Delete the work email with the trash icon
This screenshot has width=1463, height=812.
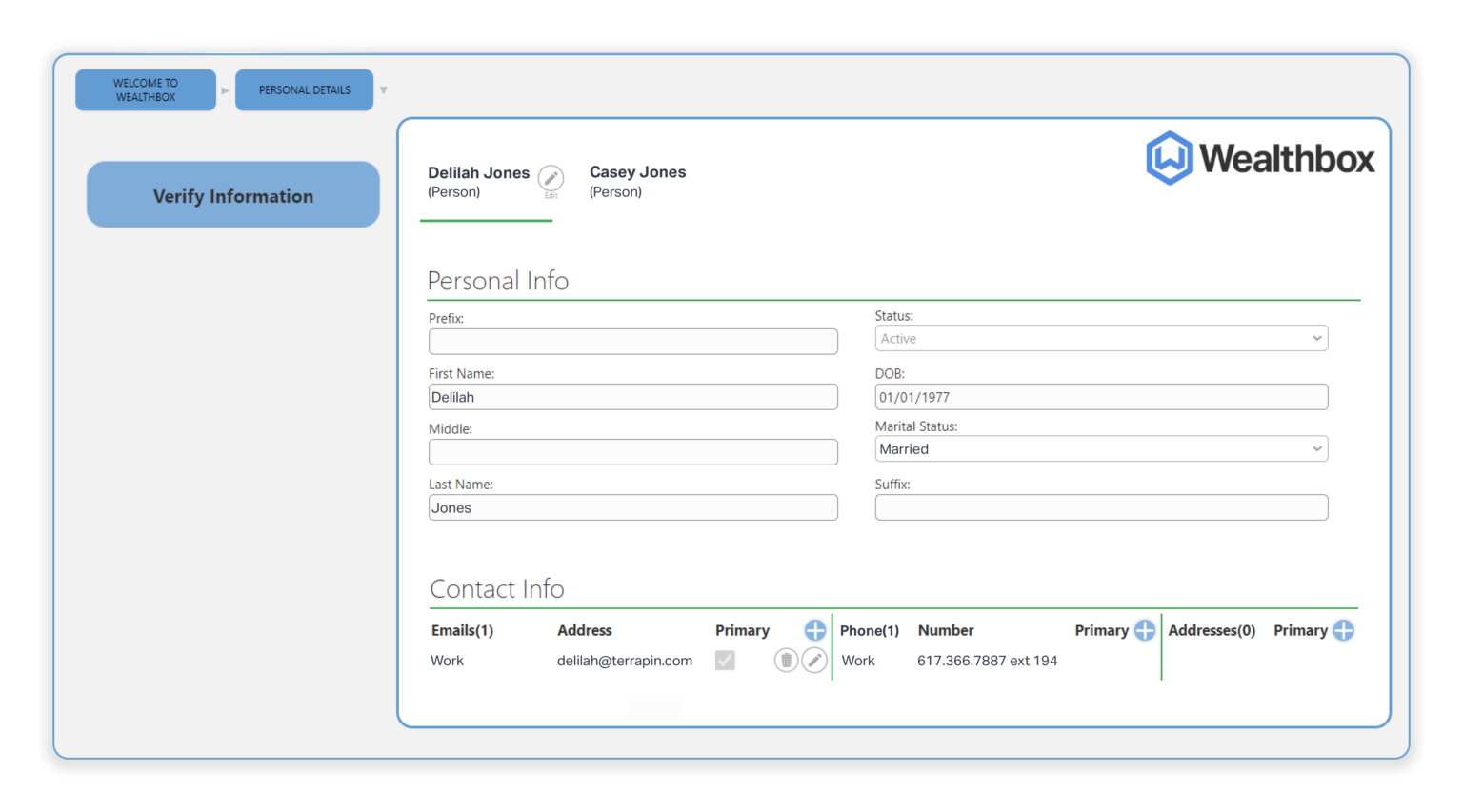point(785,660)
